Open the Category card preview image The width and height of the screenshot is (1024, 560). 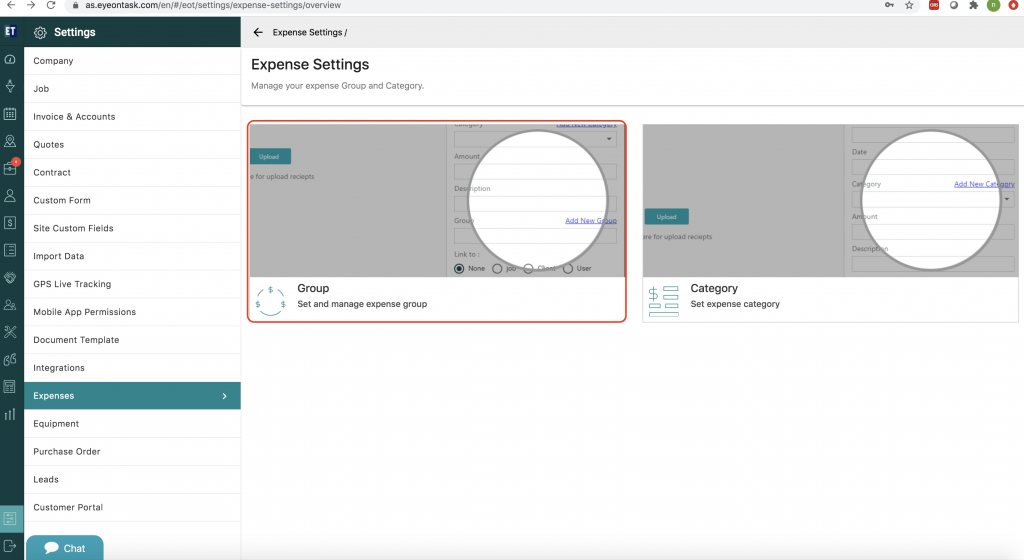click(830, 200)
